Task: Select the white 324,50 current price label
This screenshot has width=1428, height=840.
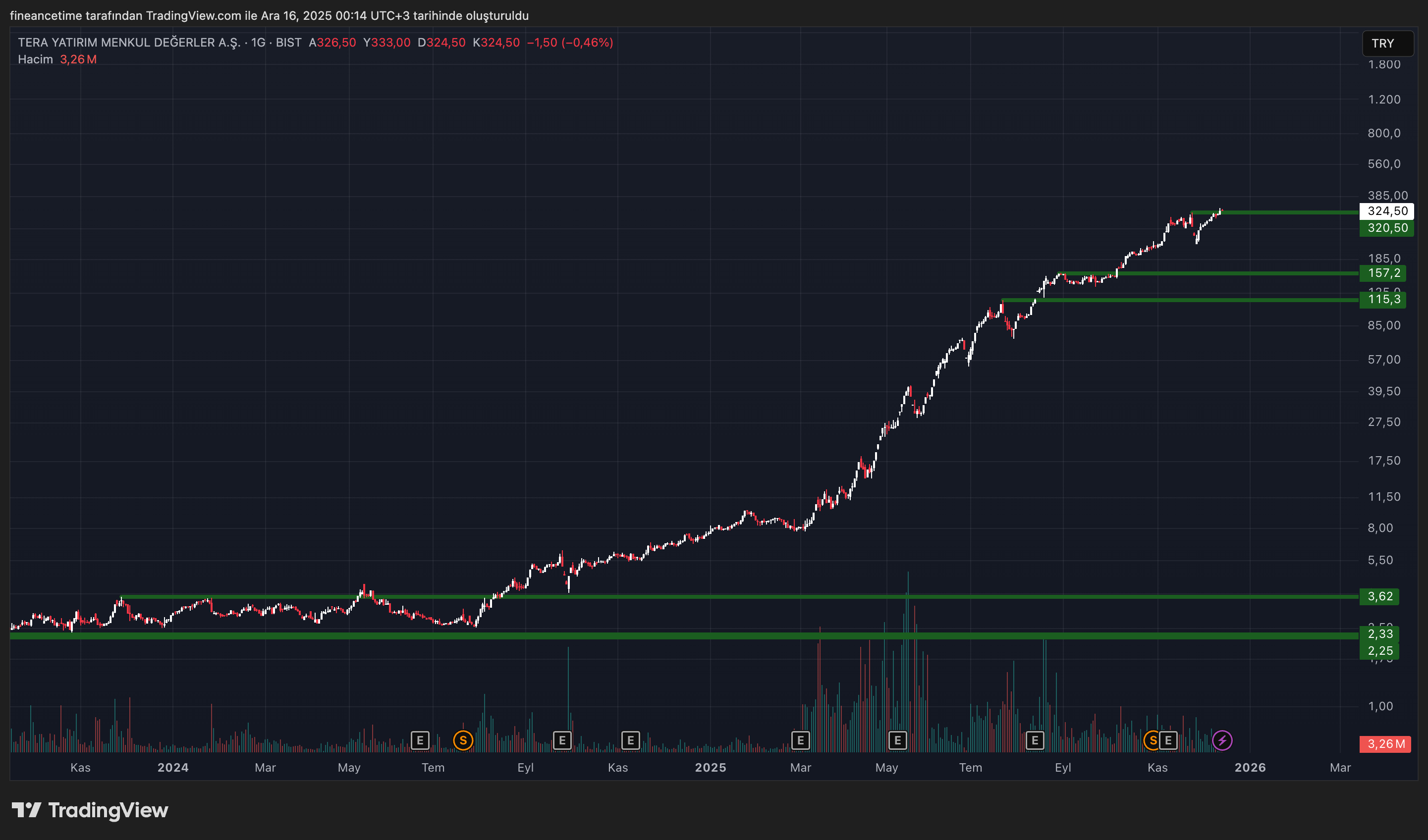Action: 1387,211
